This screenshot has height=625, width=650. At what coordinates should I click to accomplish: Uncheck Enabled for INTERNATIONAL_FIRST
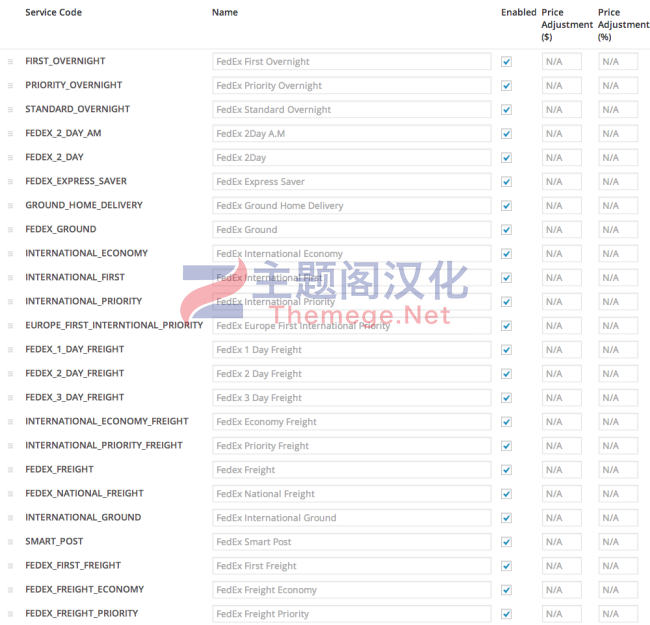coord(506,278)
